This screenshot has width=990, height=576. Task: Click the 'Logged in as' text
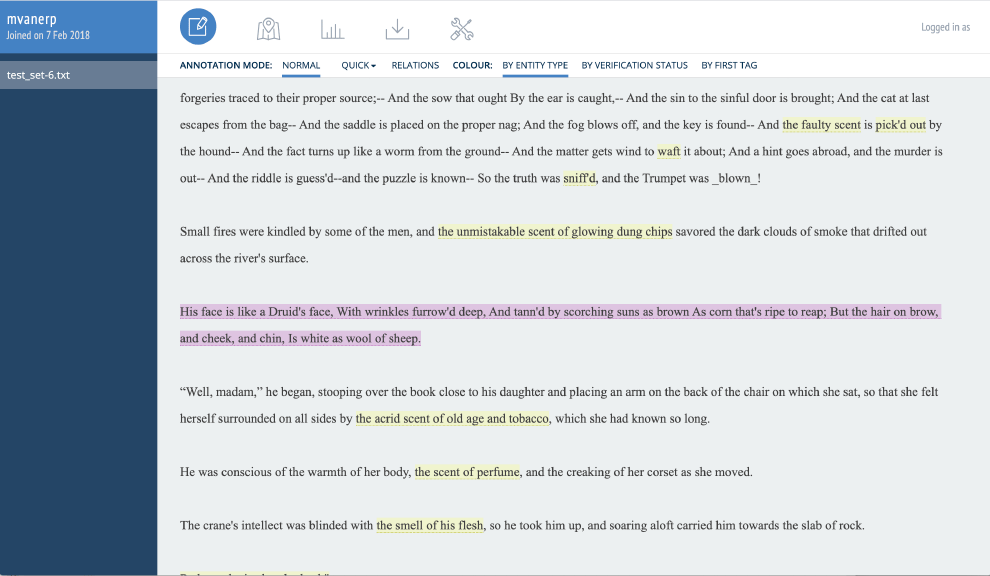pyautogui.click(x=945, y=27)
